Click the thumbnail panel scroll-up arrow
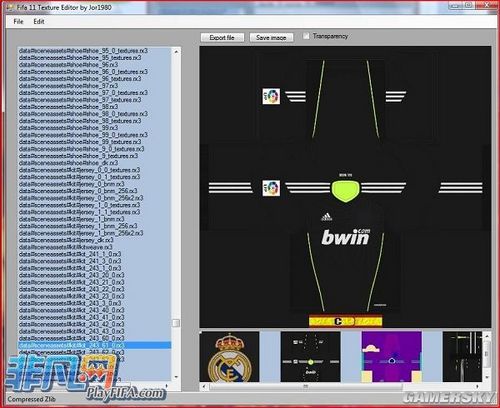The width and height of the screenshot is (500, 408). pyautogui.click(x=486, y=335)
